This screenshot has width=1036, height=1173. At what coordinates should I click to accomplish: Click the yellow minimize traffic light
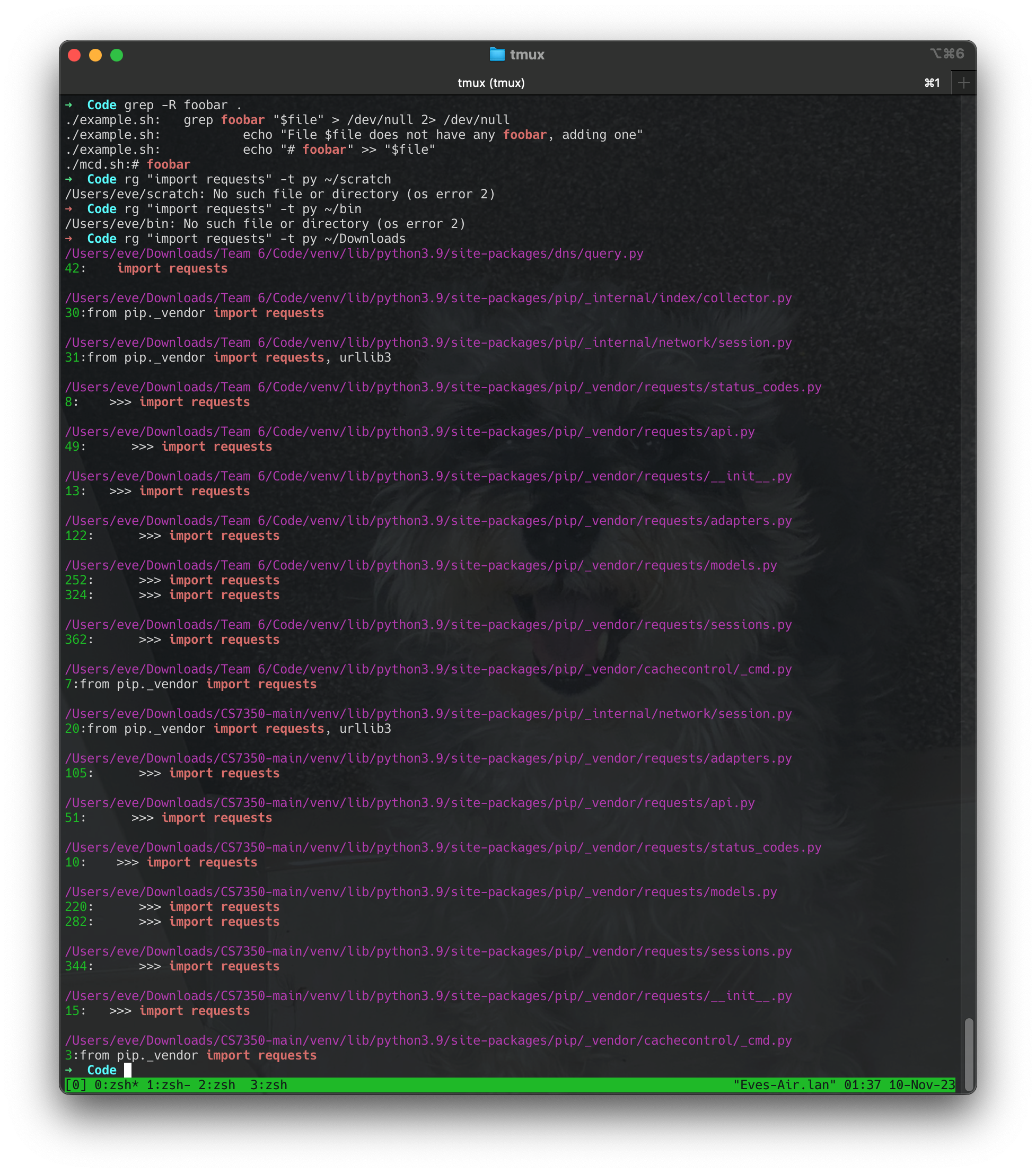click(95, 55)
